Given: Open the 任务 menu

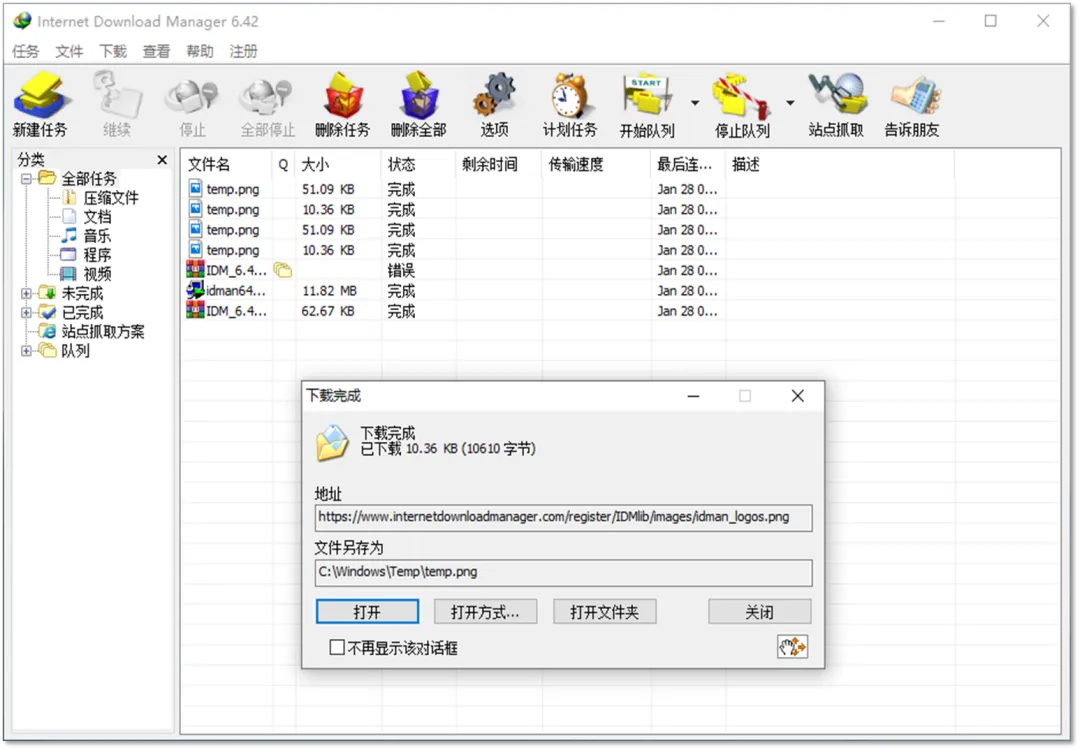Looking at the screenshot, I should [x=25, y=52].
